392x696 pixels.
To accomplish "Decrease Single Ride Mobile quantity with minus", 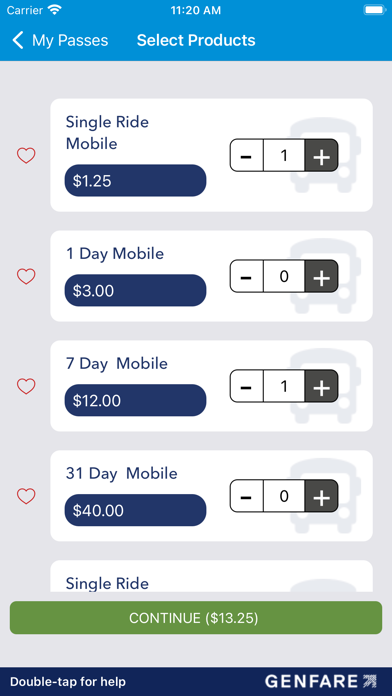I will pyautogui.click(x=246, y=155).
